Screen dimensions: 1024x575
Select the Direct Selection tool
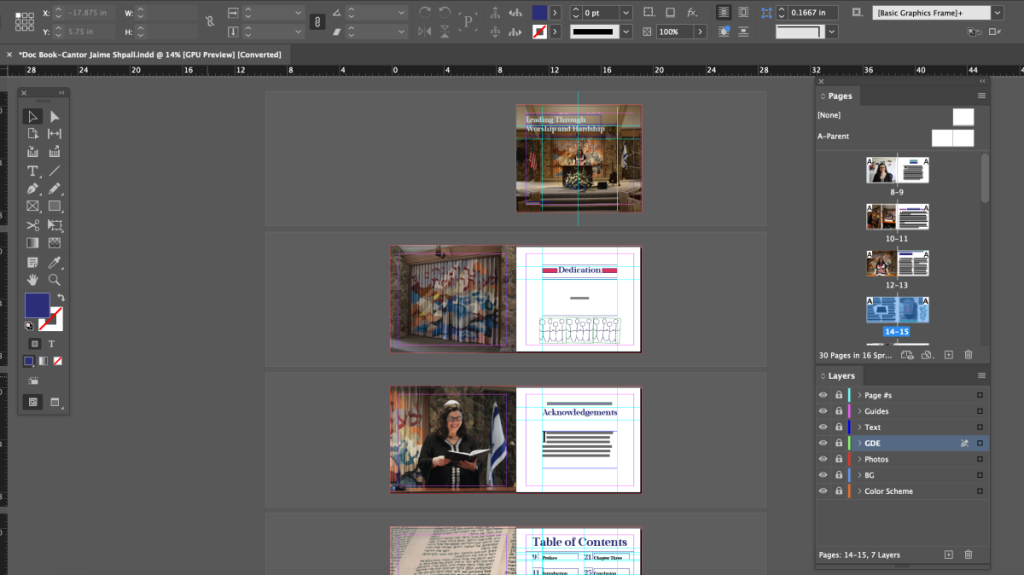click(55, 117)
